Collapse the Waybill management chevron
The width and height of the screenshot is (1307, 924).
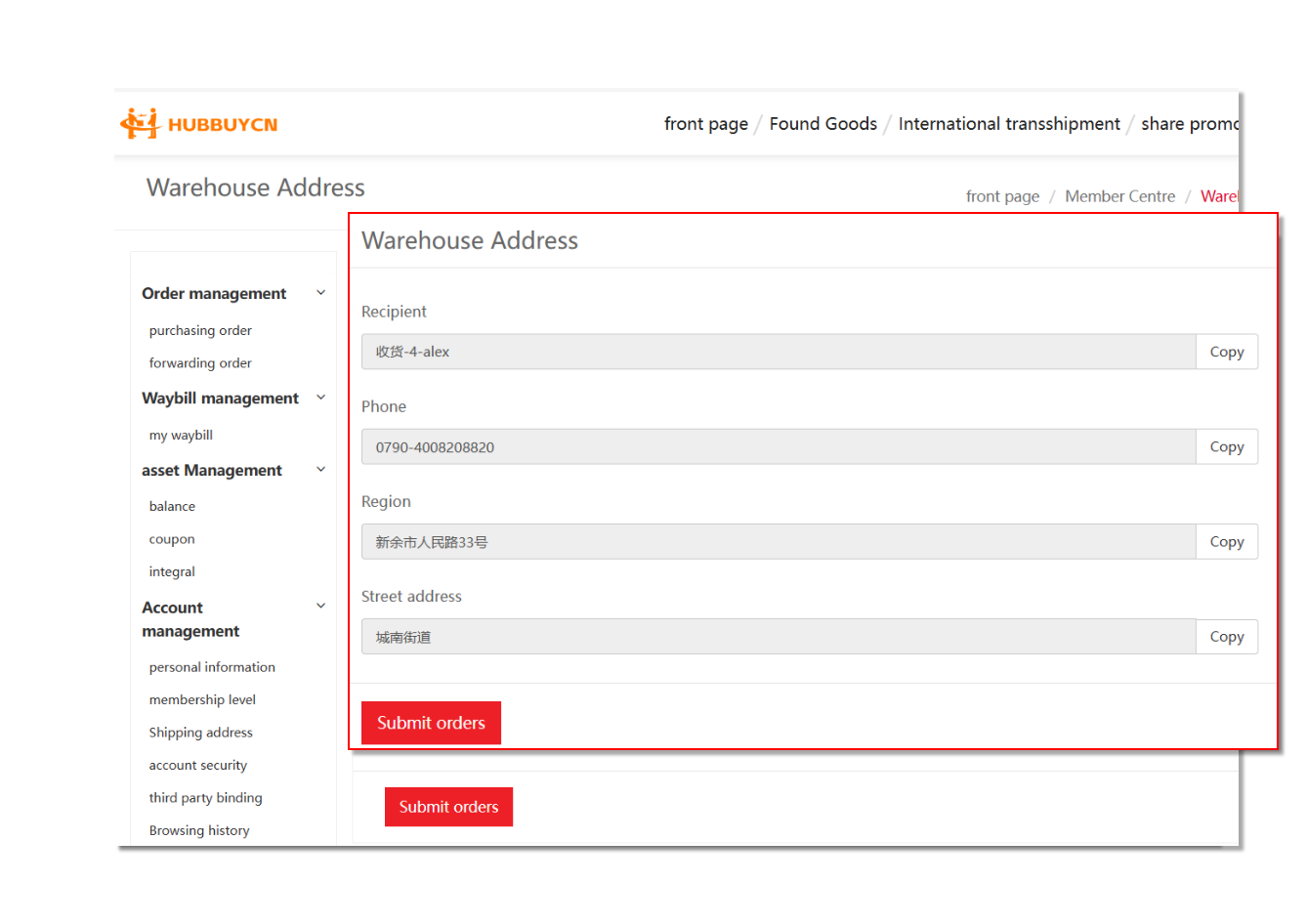click(x=320, y=398)
